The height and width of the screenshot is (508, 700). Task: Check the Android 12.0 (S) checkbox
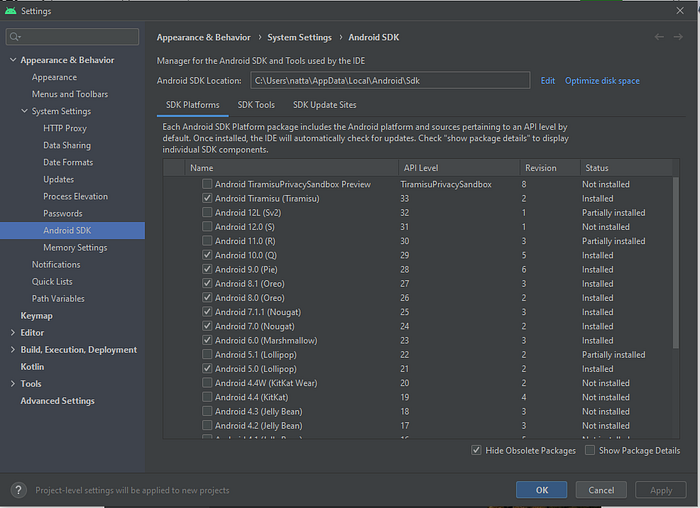[x=207, y=227]
